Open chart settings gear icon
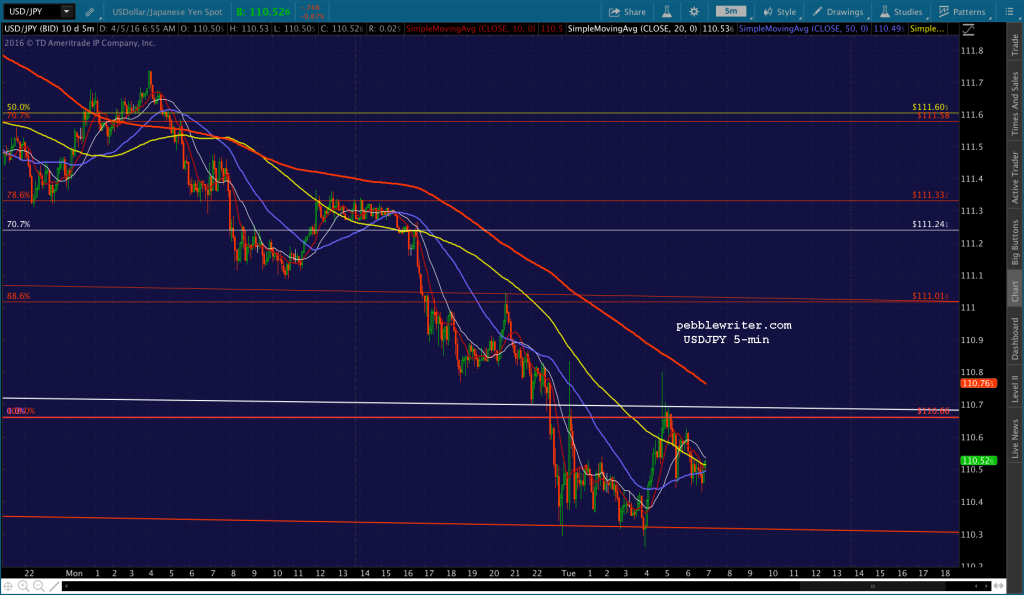The image size is (1024, 595). click(x=694, y=12)
